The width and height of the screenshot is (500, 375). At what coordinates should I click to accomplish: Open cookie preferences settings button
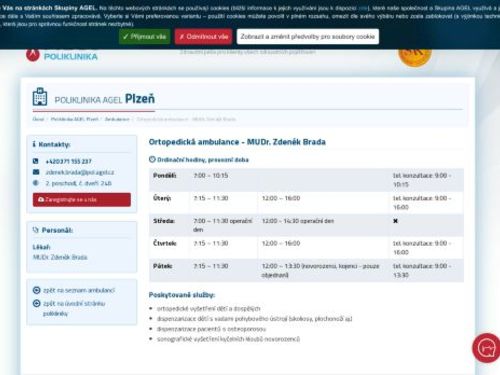tap(308, 37)
